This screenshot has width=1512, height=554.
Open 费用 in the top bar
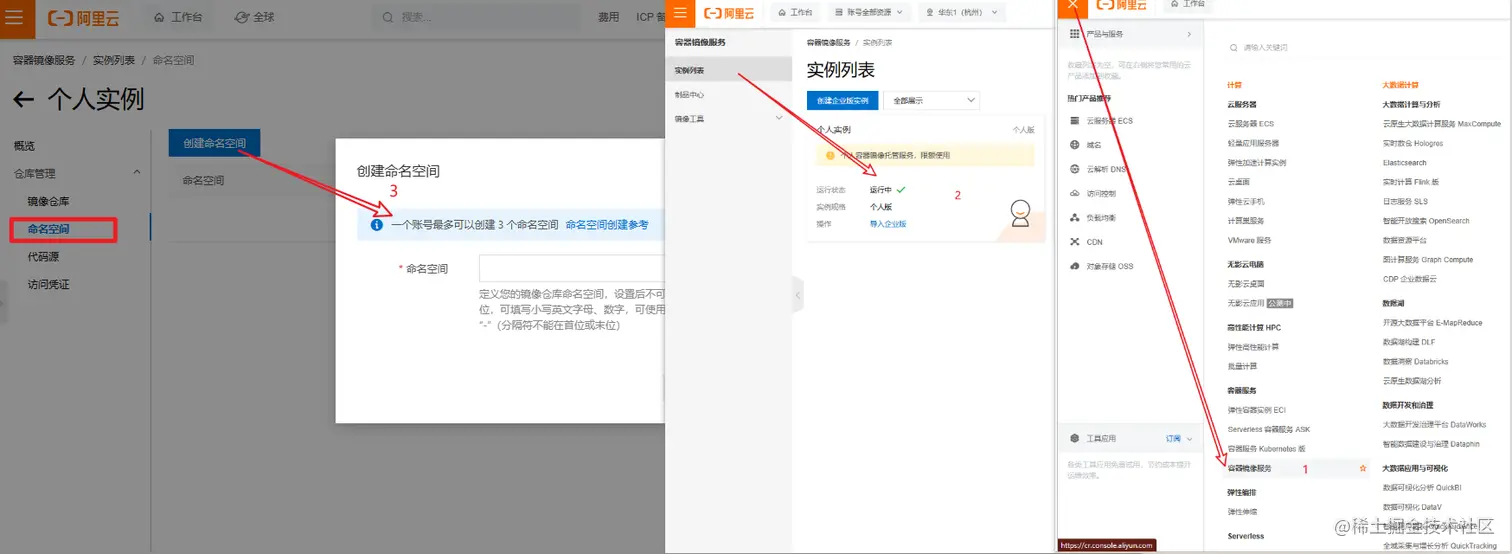[x=608, y=17]
